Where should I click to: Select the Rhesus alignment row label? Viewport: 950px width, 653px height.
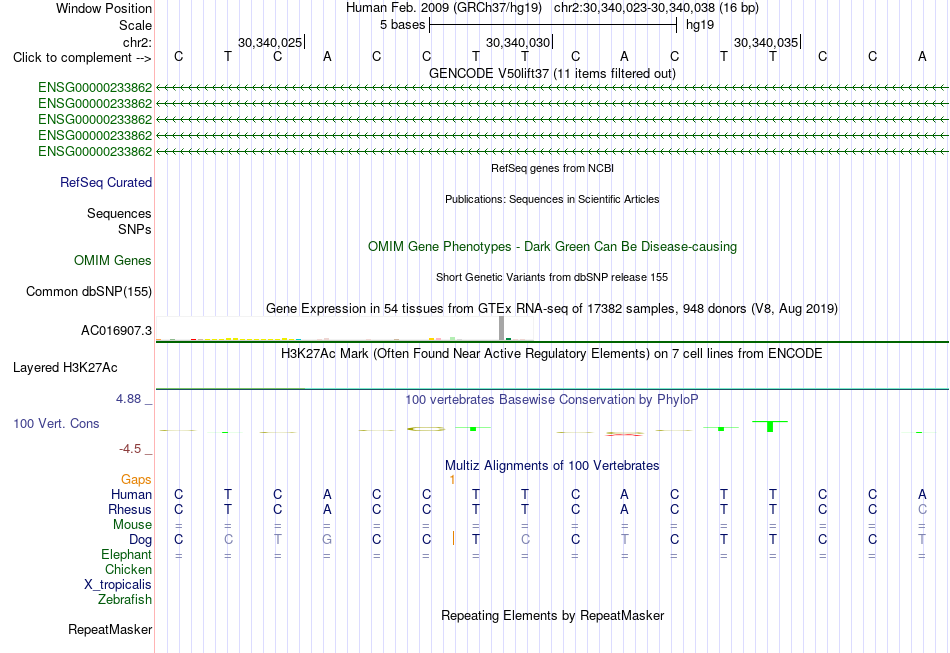tap(130, 509)
